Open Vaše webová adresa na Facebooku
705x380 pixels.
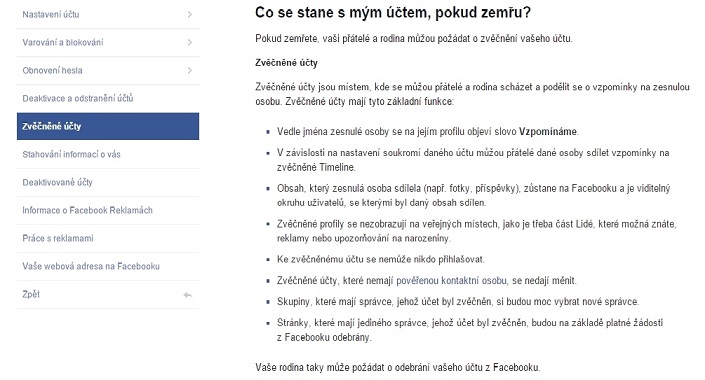(108, 266)
